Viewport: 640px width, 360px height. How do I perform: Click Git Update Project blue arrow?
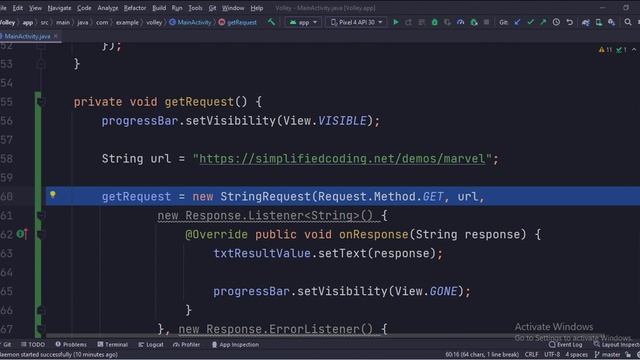(517, 22)
